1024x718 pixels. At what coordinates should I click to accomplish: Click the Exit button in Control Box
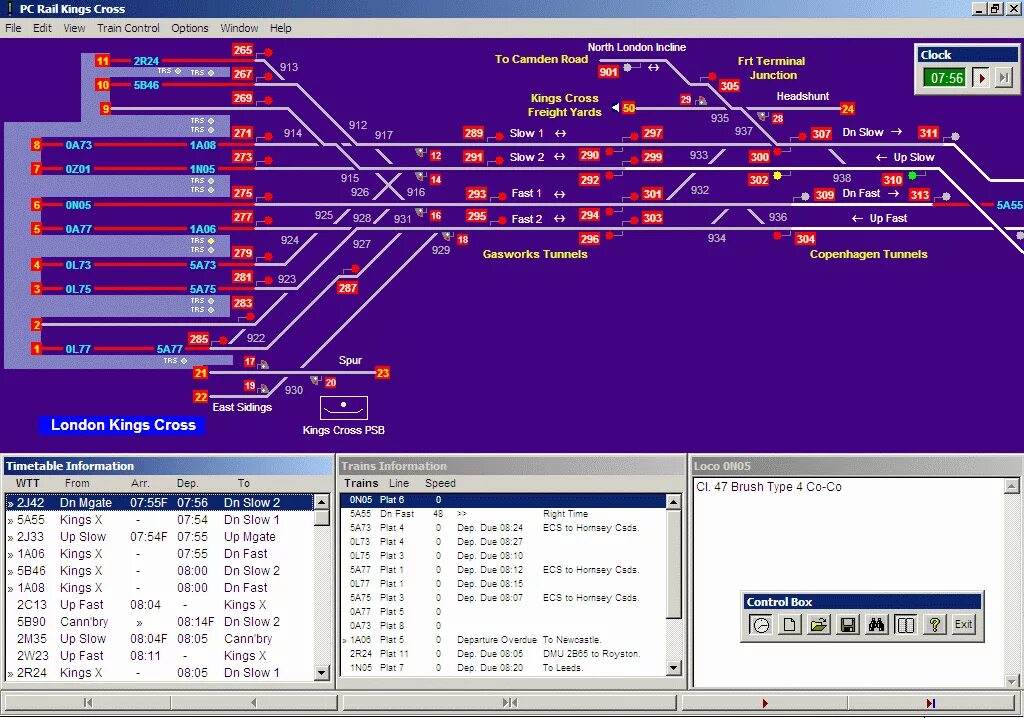click(x=963, y=625)
